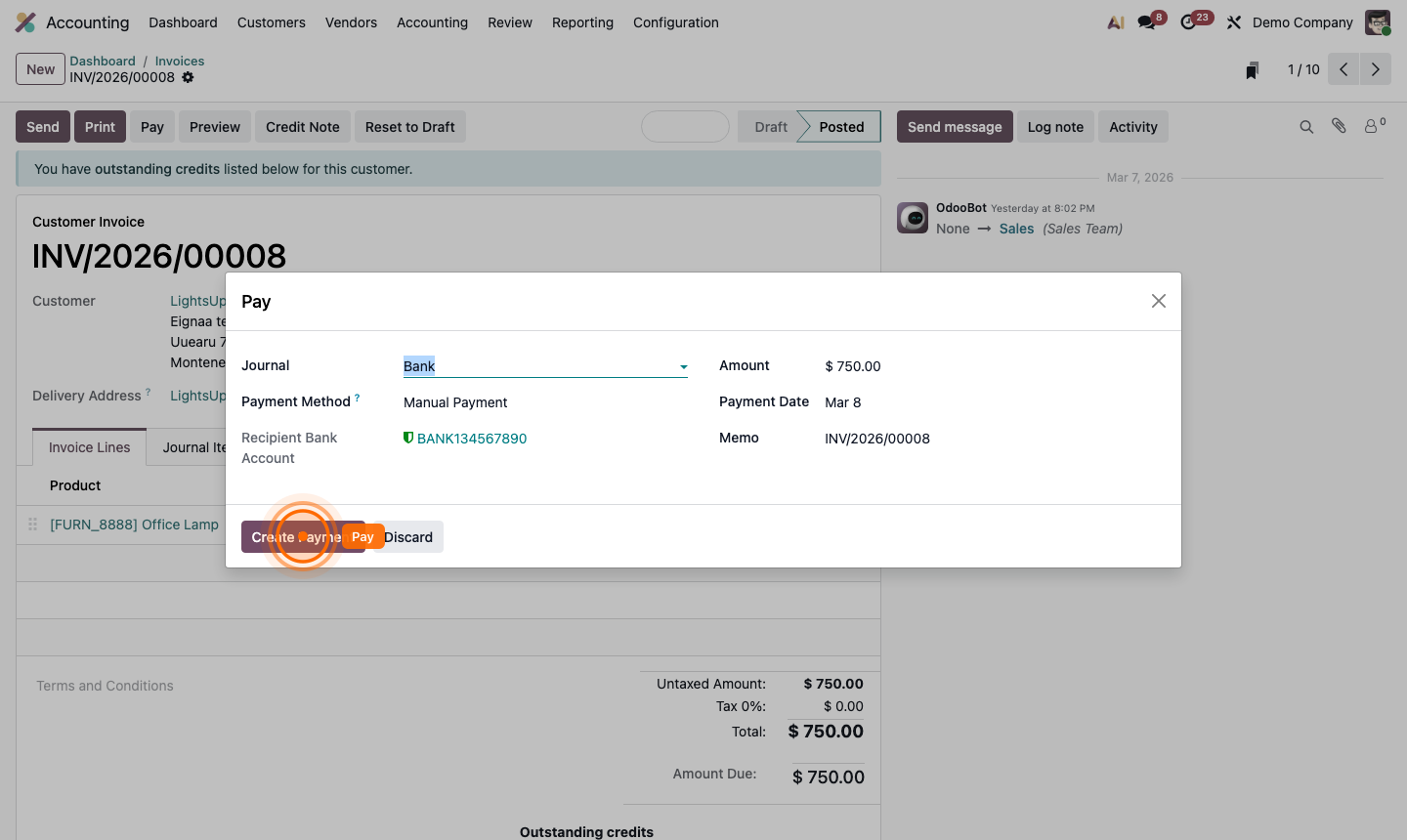Image resolution: width=1407 pixels, height=840 pixels.
Task: View the activities clock icon
Action: point(1188,21)
